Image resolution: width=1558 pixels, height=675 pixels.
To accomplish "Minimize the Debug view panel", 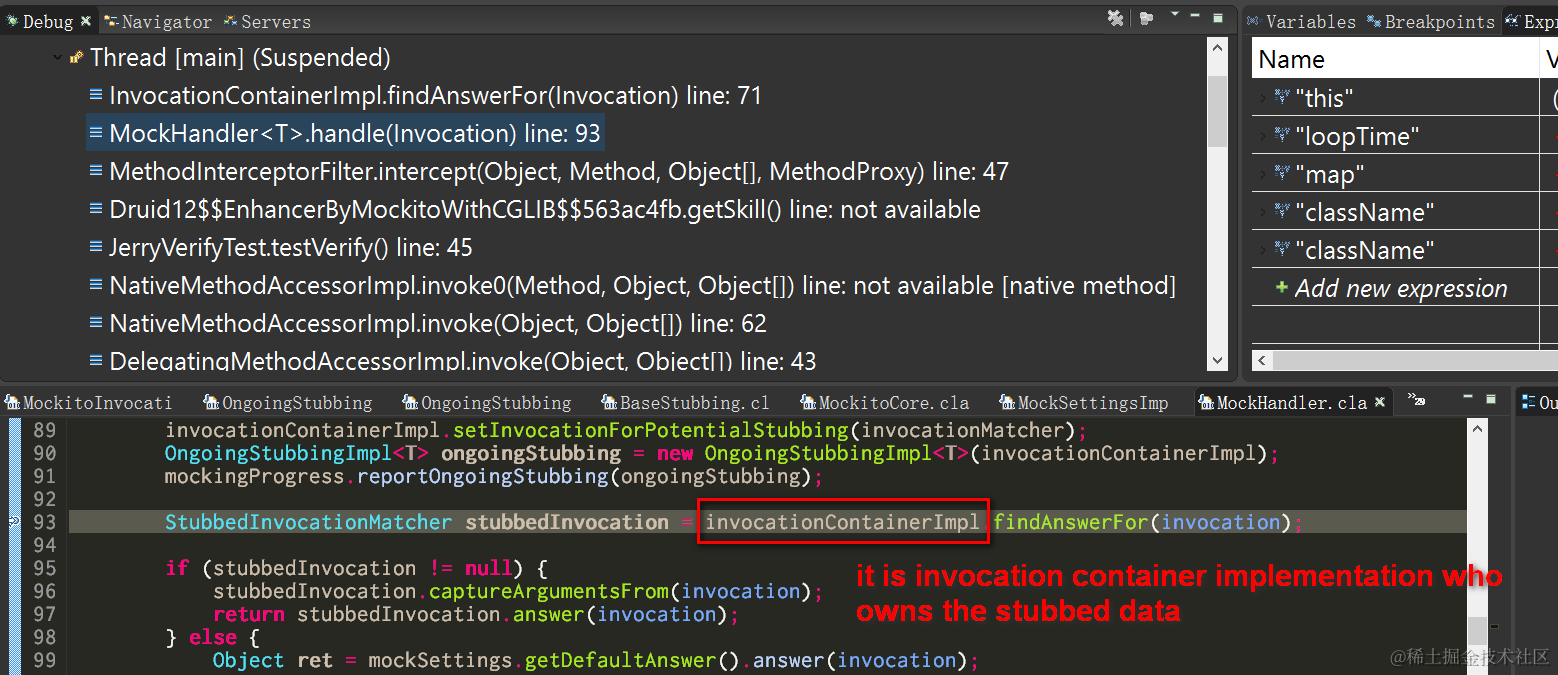I will (1196, 15).
